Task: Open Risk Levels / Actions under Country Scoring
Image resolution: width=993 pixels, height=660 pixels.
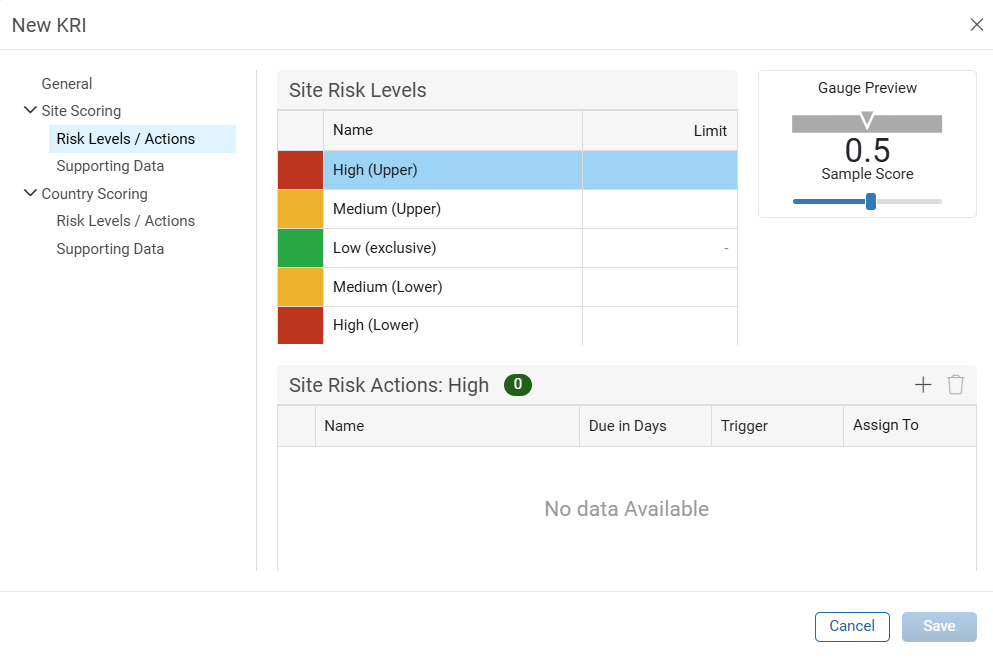Action: click(125, 221)
